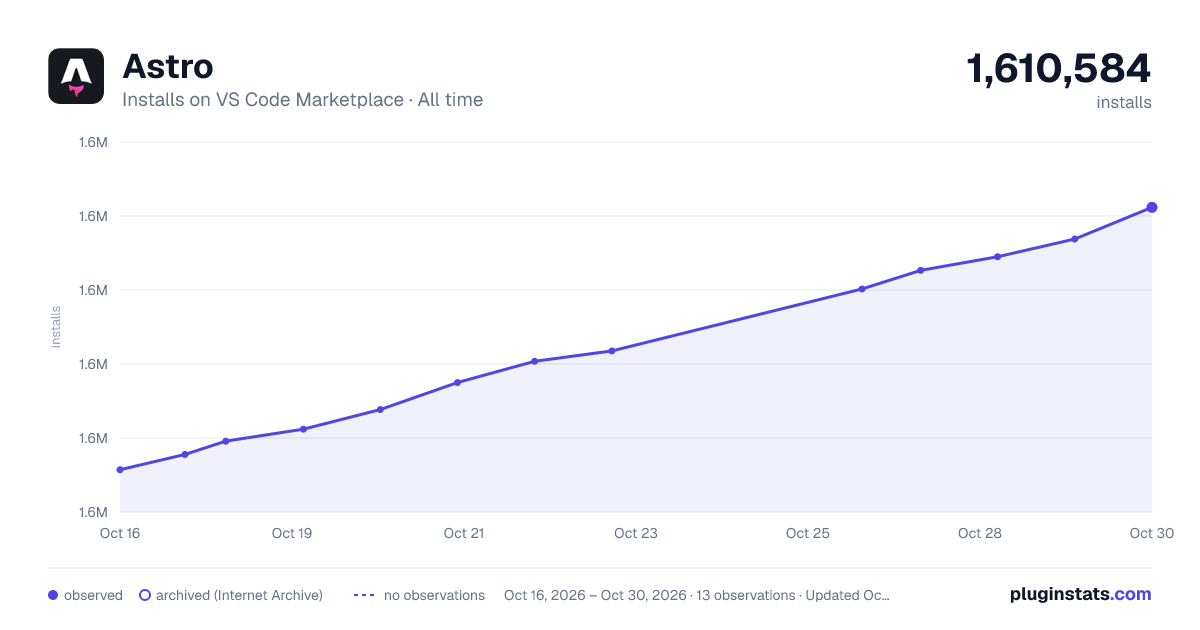Image resolution: width=1200 pixels, height=630 pixels.
Task: Click the 'installs' label under the total count
Action: click(1124, 102)
